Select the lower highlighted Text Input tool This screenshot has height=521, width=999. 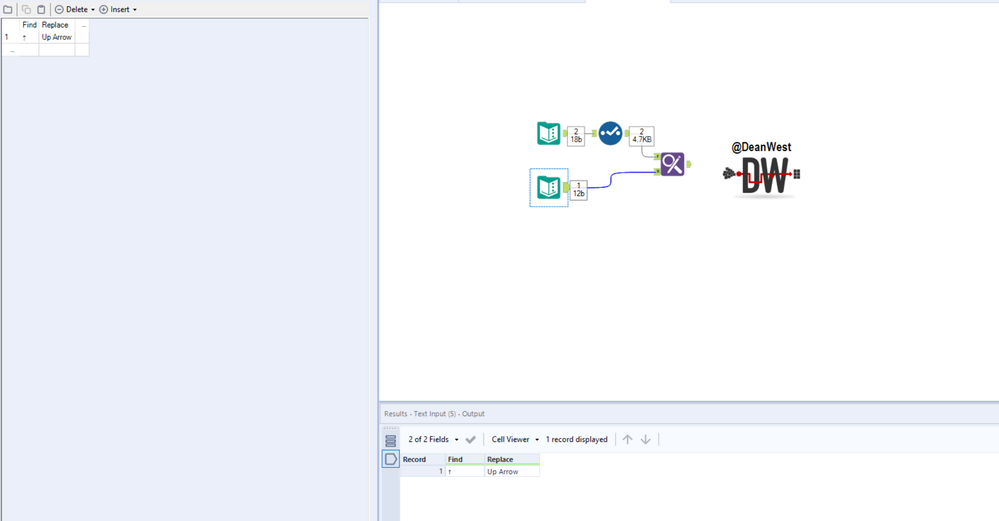pyautogui.click(x=549, y=187)
